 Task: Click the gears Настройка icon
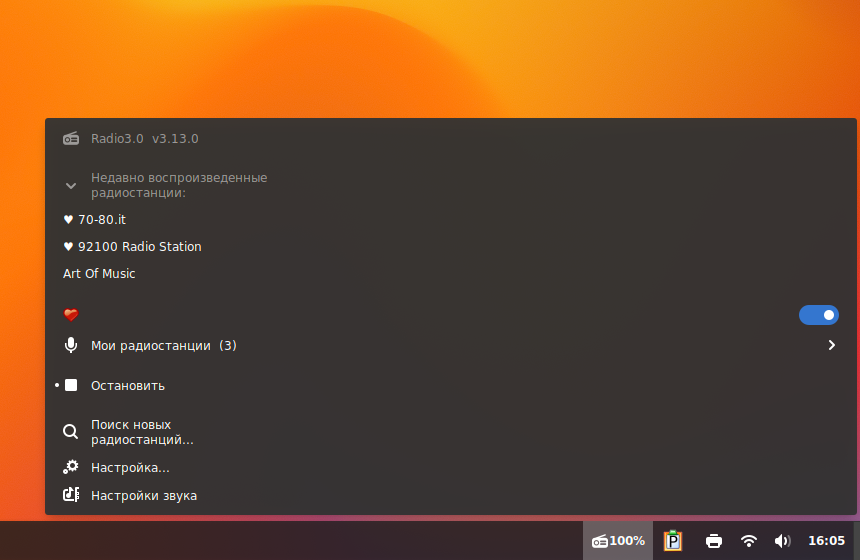(71, 467)
